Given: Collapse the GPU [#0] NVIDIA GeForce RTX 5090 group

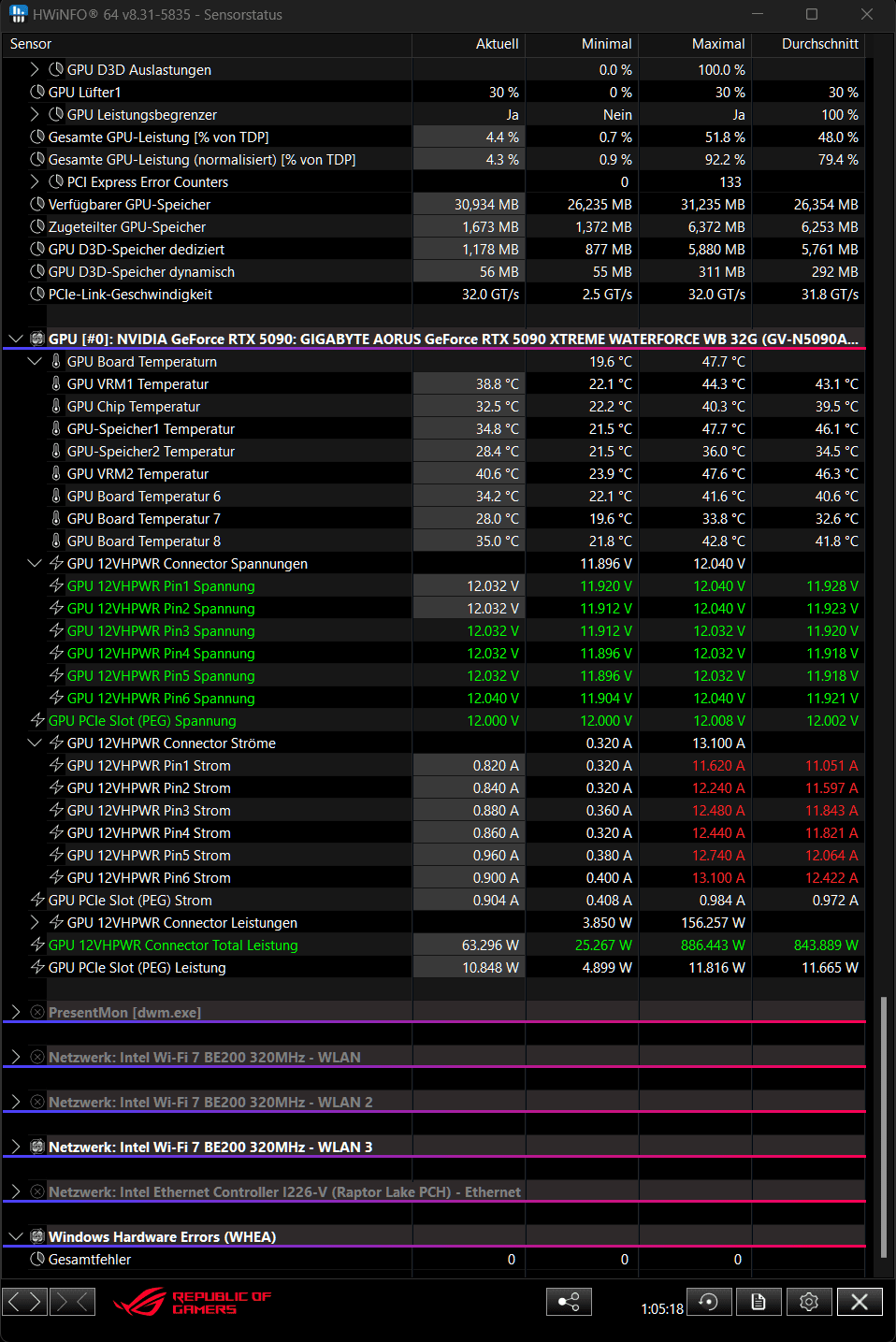Looking at the screenshot, I should [x=15, y=339].
